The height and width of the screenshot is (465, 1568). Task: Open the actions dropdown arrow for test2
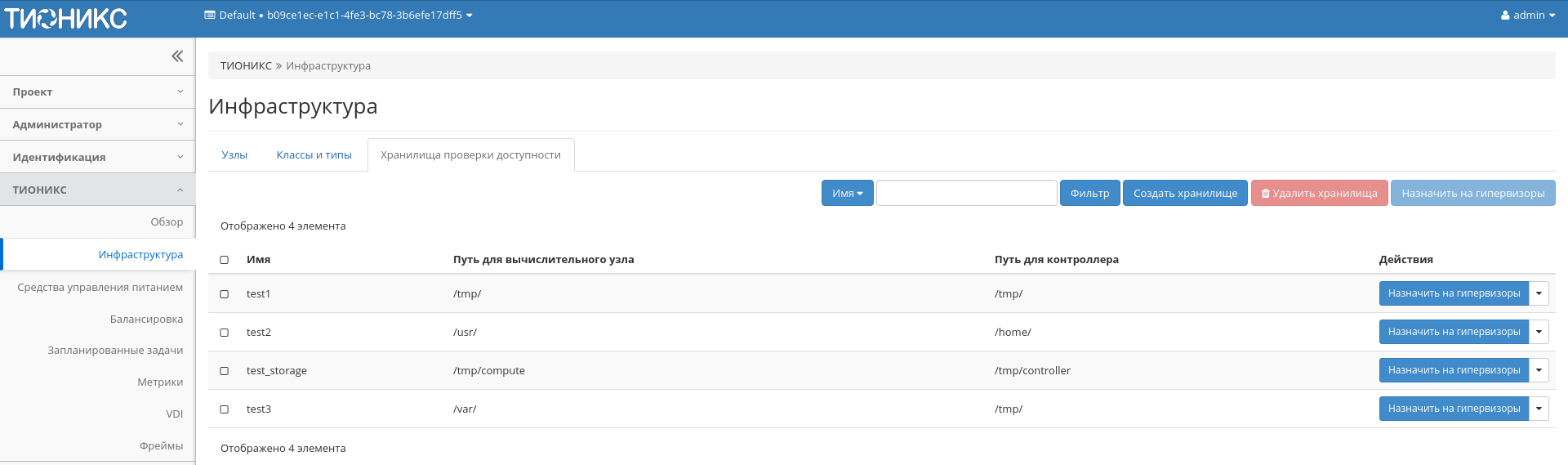1539,332
